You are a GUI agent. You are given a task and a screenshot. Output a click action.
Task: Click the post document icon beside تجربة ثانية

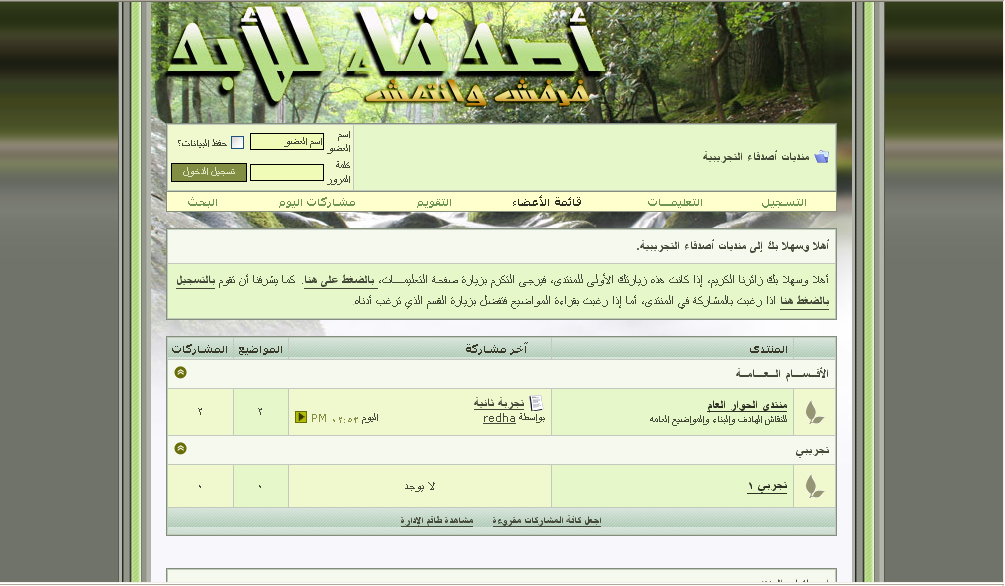pyautogui.click(x=536, y=403)
